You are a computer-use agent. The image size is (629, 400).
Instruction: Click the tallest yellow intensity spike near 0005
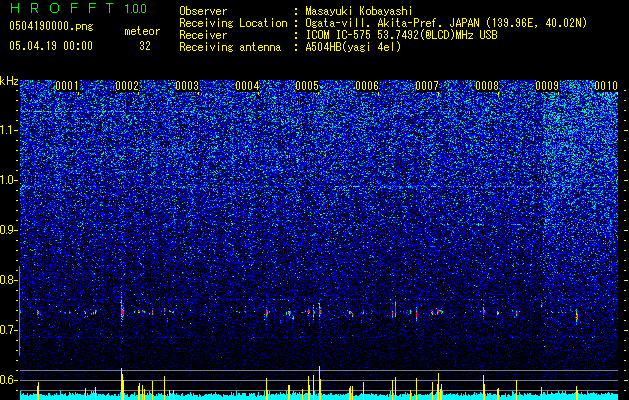pos(320,383)
